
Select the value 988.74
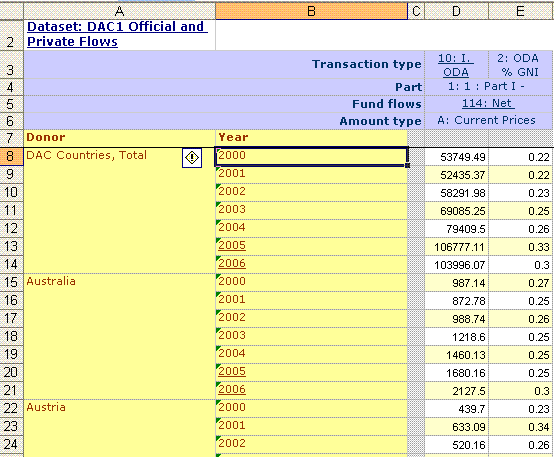click(456, 319)
